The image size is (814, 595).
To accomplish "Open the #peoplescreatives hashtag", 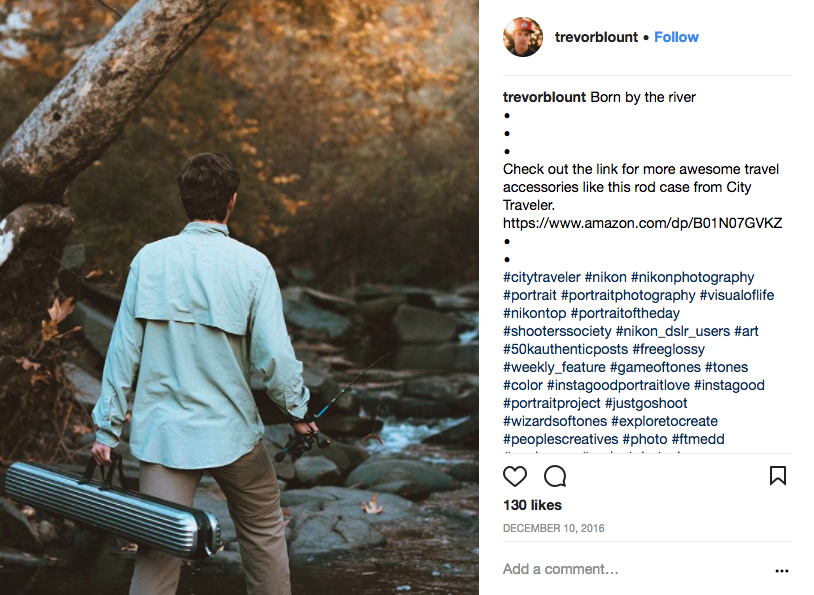I will [x=560, y=439].
